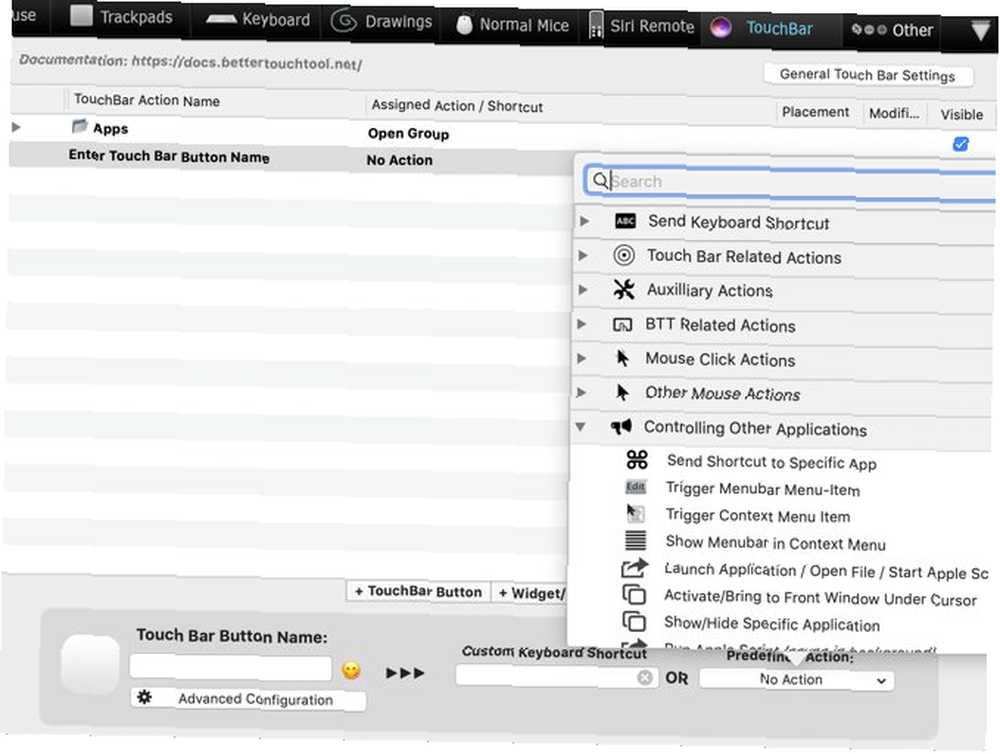
Task: Click the Apps folder icon
Action: click(79, 126)
